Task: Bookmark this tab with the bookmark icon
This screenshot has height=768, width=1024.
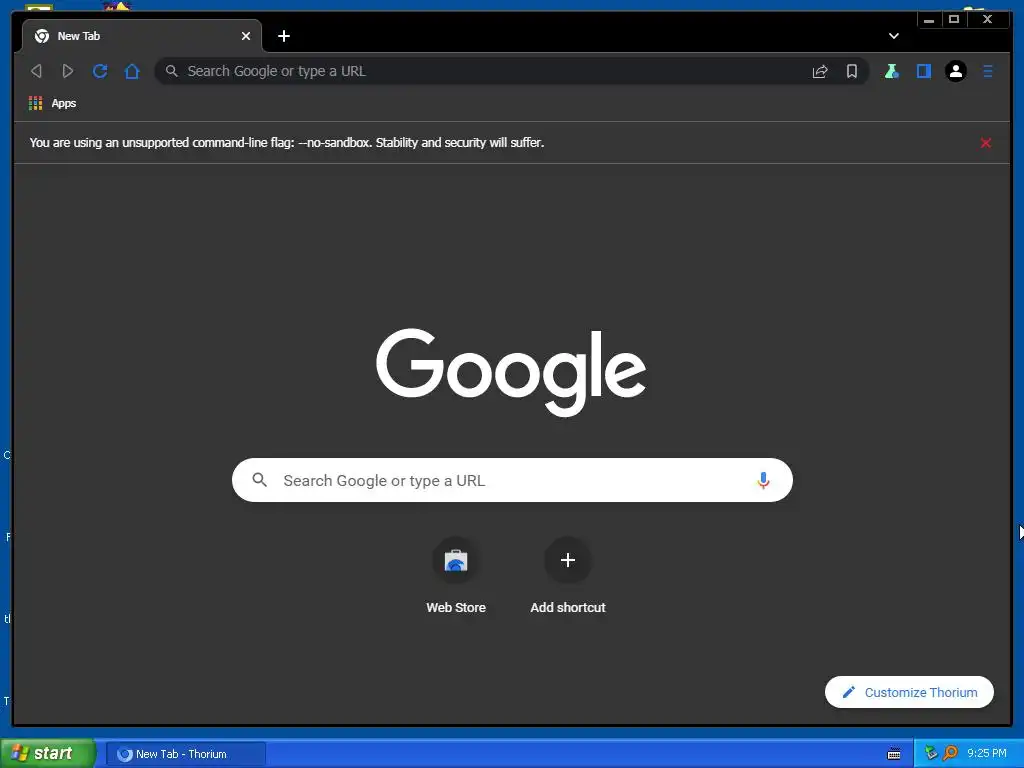Action: tap(852, 71)
